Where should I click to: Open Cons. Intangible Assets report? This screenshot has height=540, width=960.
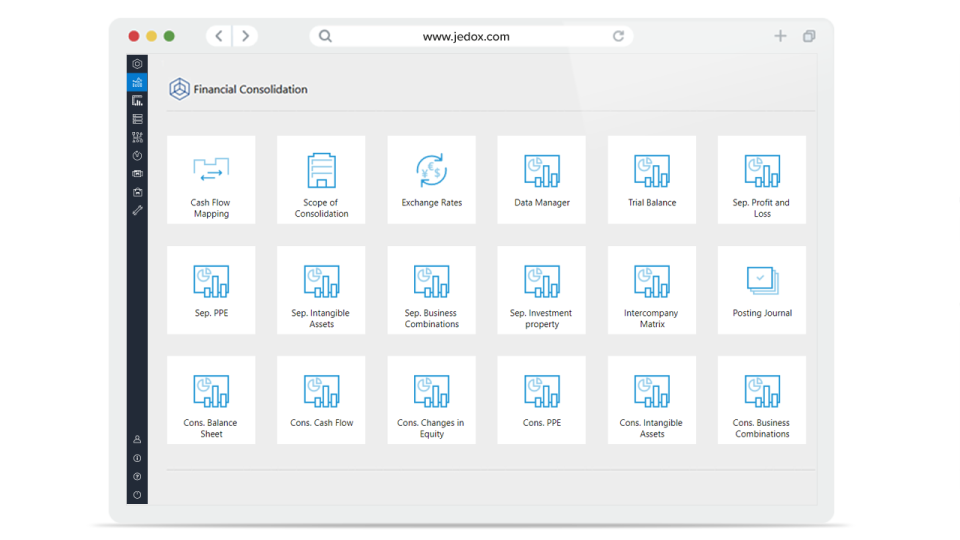(652, 400)
